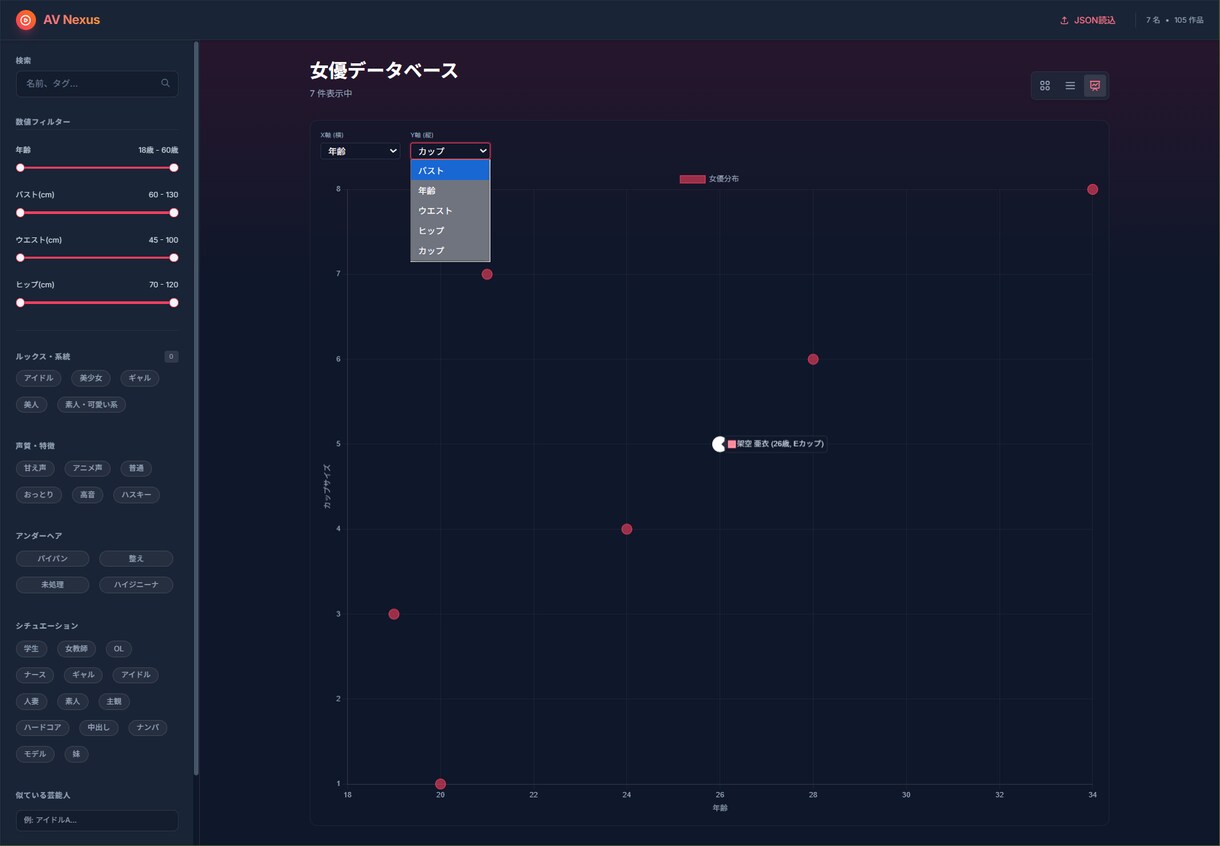Click the data point at age 34
Image resolution: width=1220 pixels, height=846 pixels.
[1092, 189]
